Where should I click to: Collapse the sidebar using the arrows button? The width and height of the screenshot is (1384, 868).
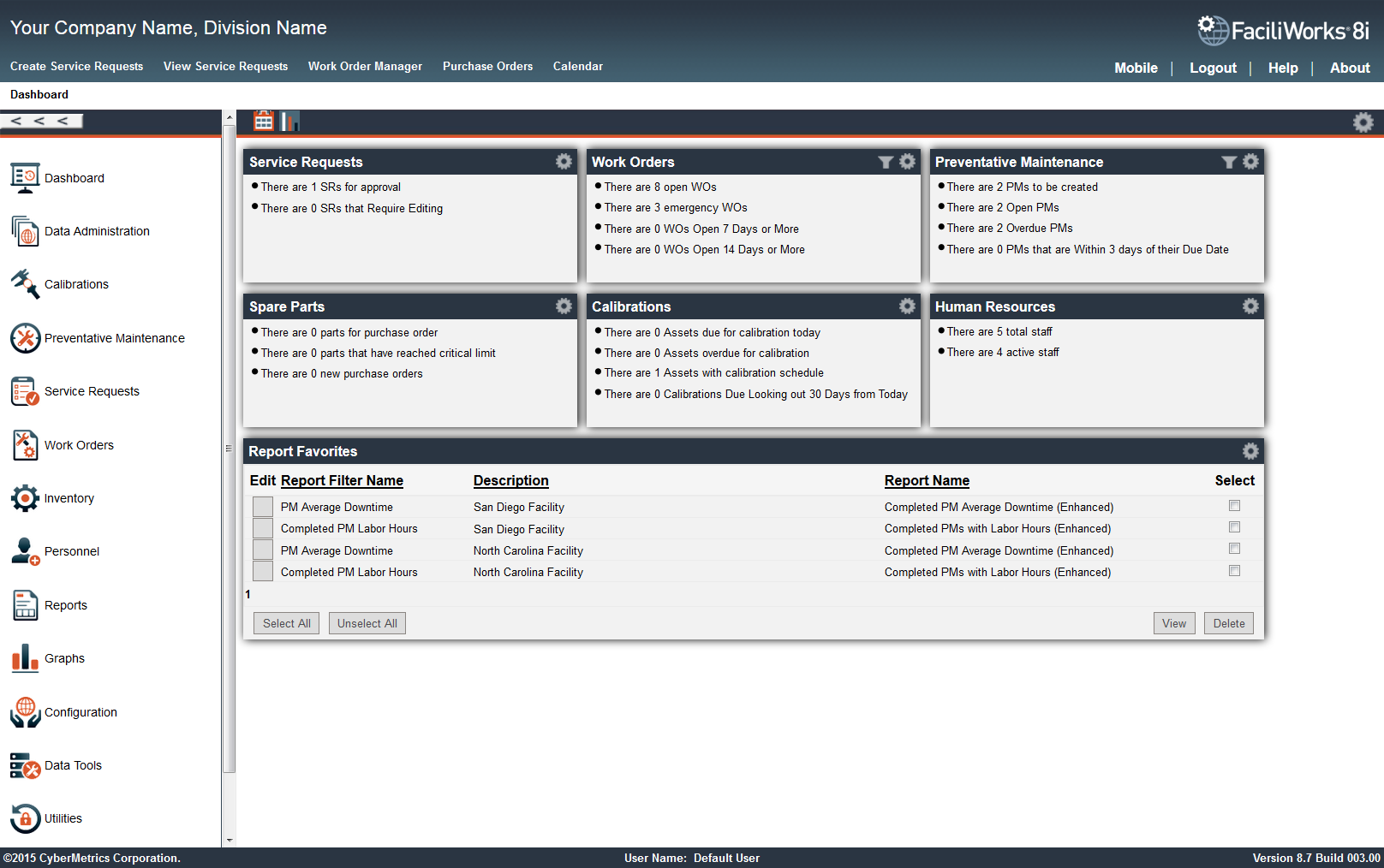(41, 122)
